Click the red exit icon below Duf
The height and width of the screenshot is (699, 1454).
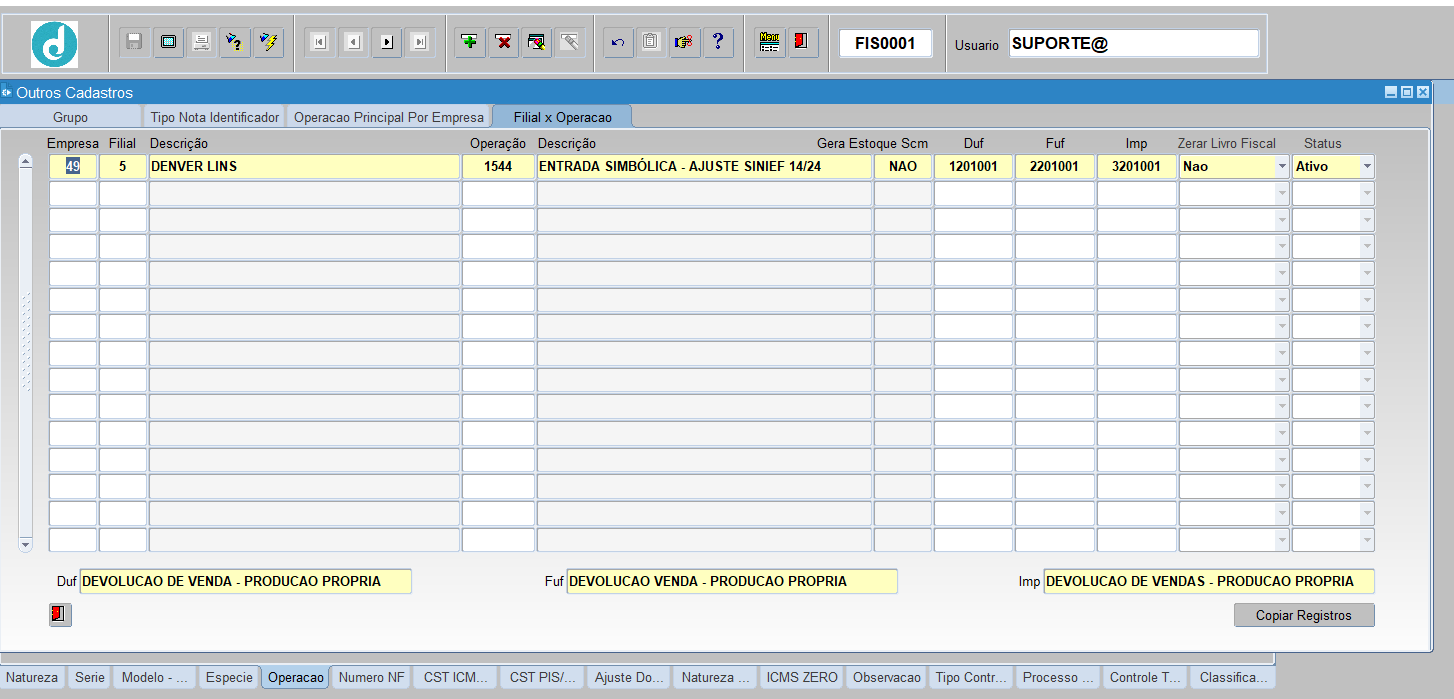(60, 614)
